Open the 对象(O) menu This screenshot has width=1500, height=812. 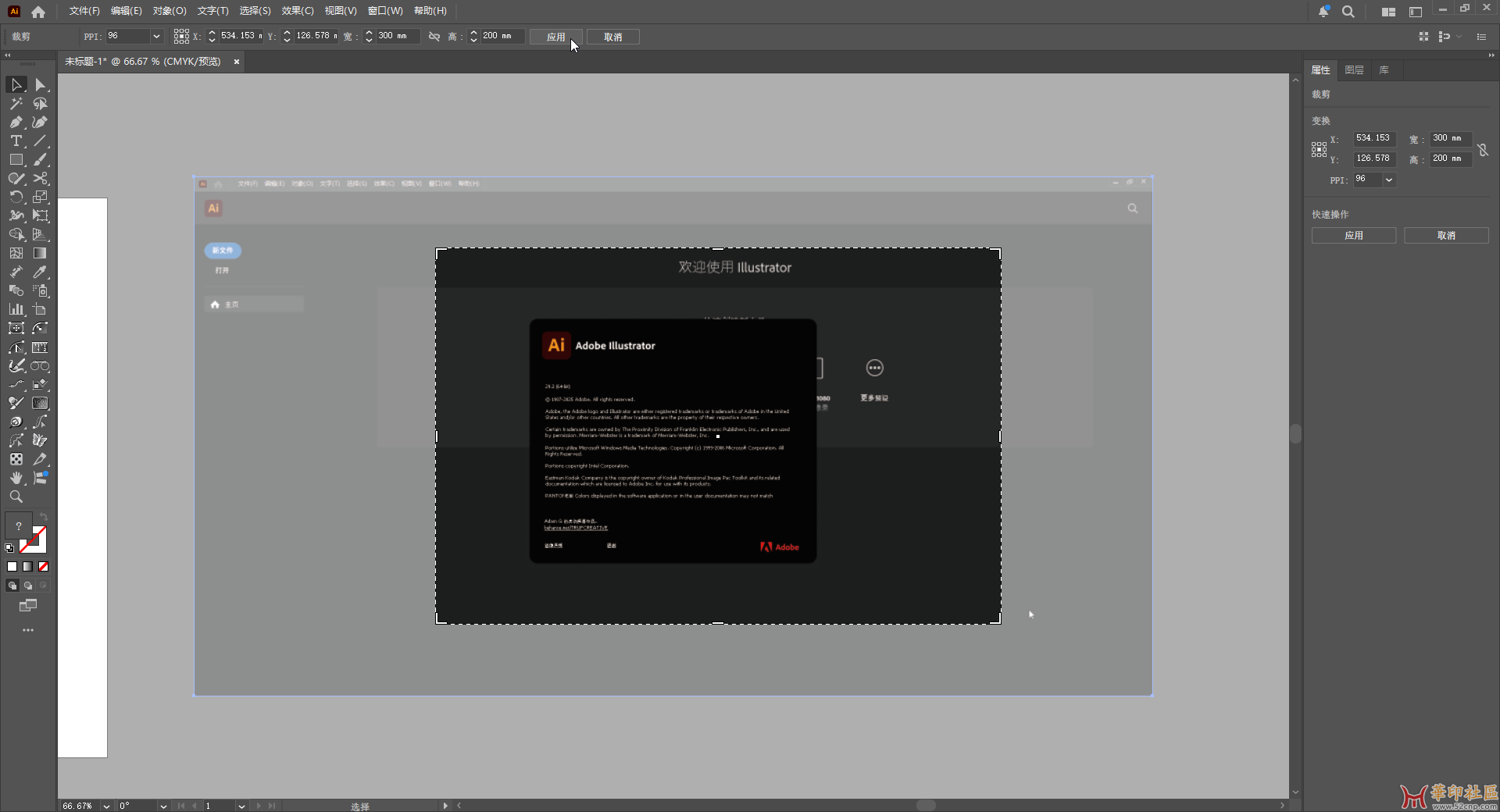[x=170, y=11]
